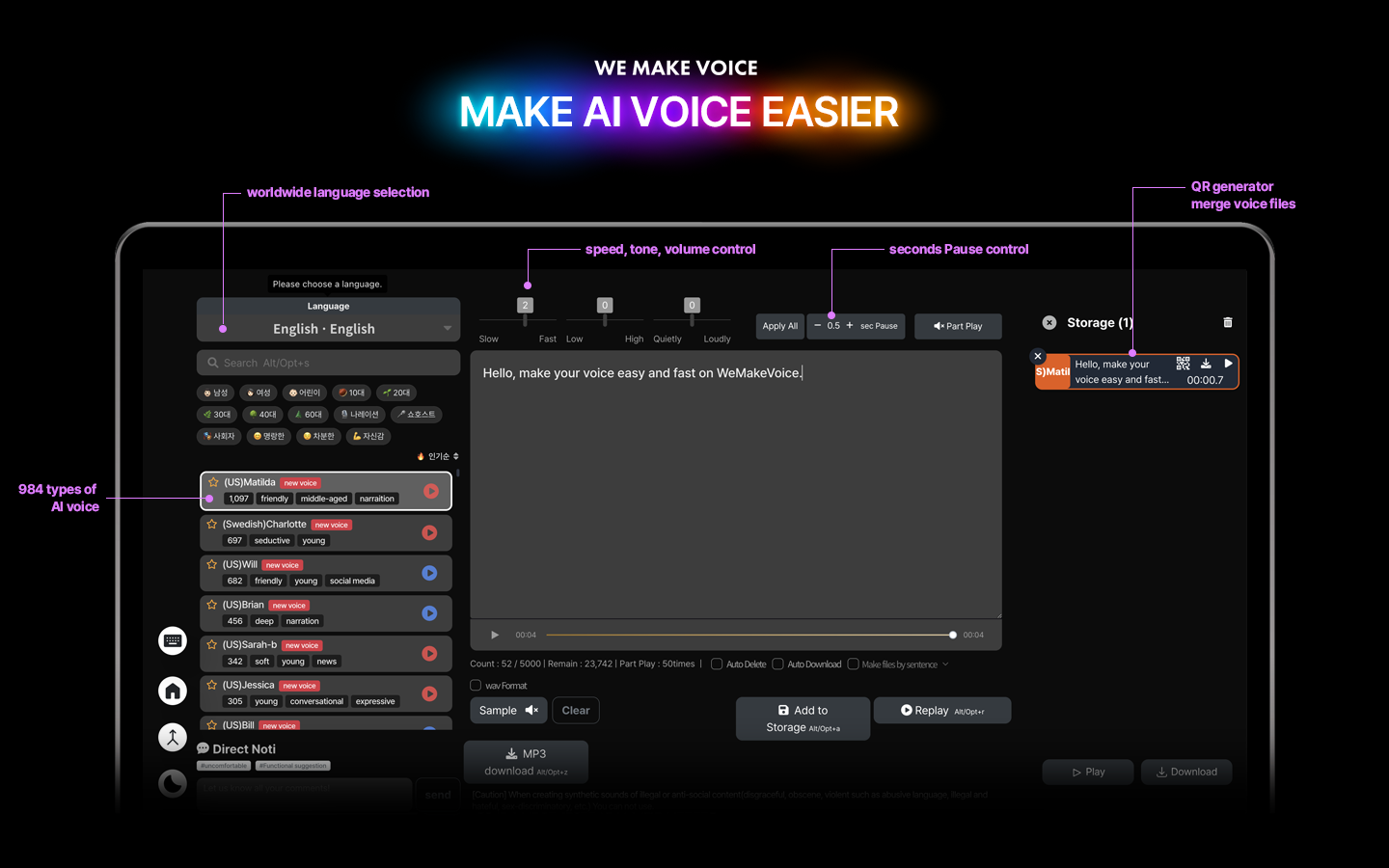Image resolution: width=1389 pixels, height=868 pixels.
Task: Remove the stored clip with its X badge
Action: pyautogui.click(x=1038, y=356)
